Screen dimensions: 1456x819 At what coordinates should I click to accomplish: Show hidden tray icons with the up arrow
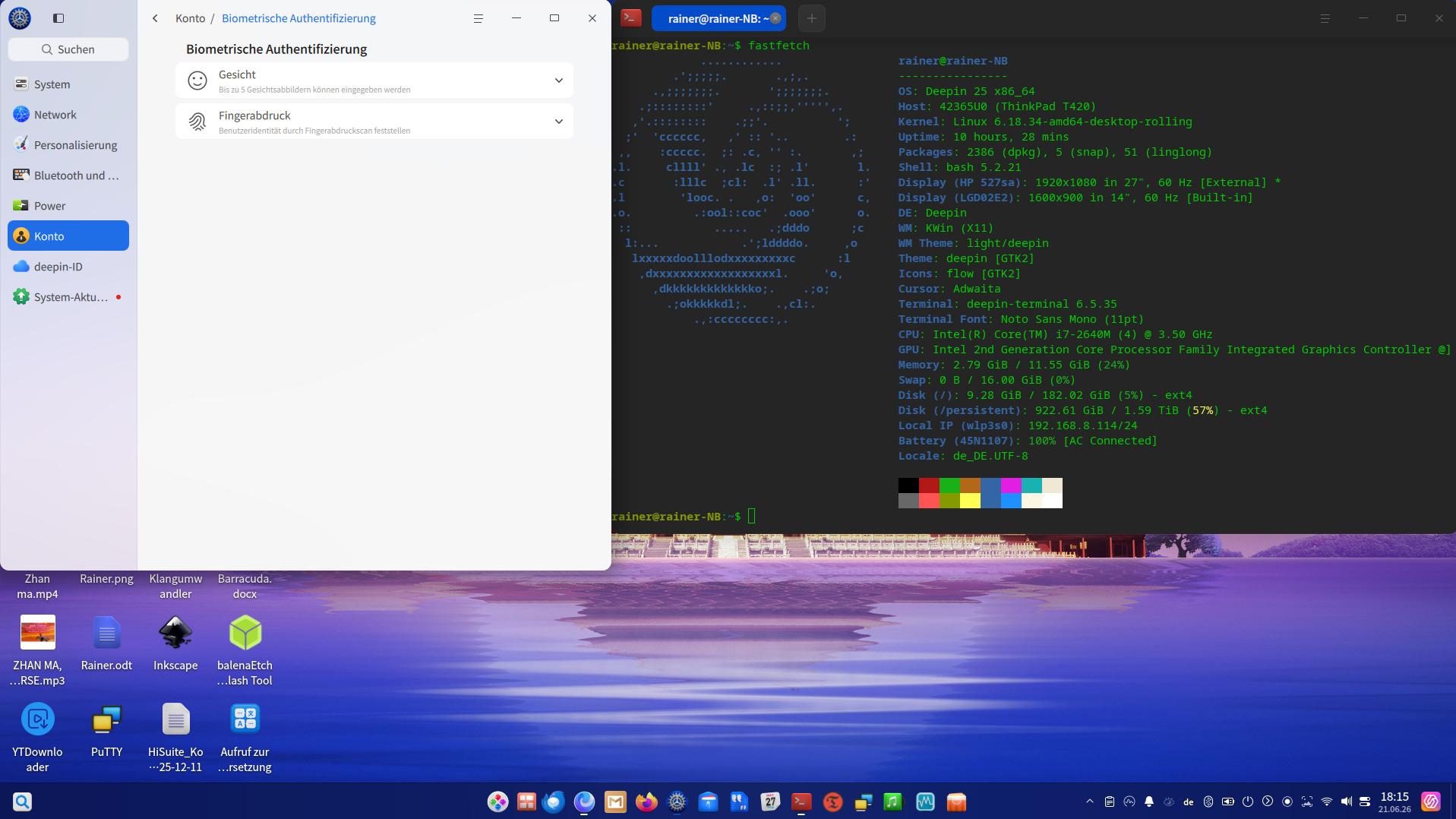click(1090, 802)
